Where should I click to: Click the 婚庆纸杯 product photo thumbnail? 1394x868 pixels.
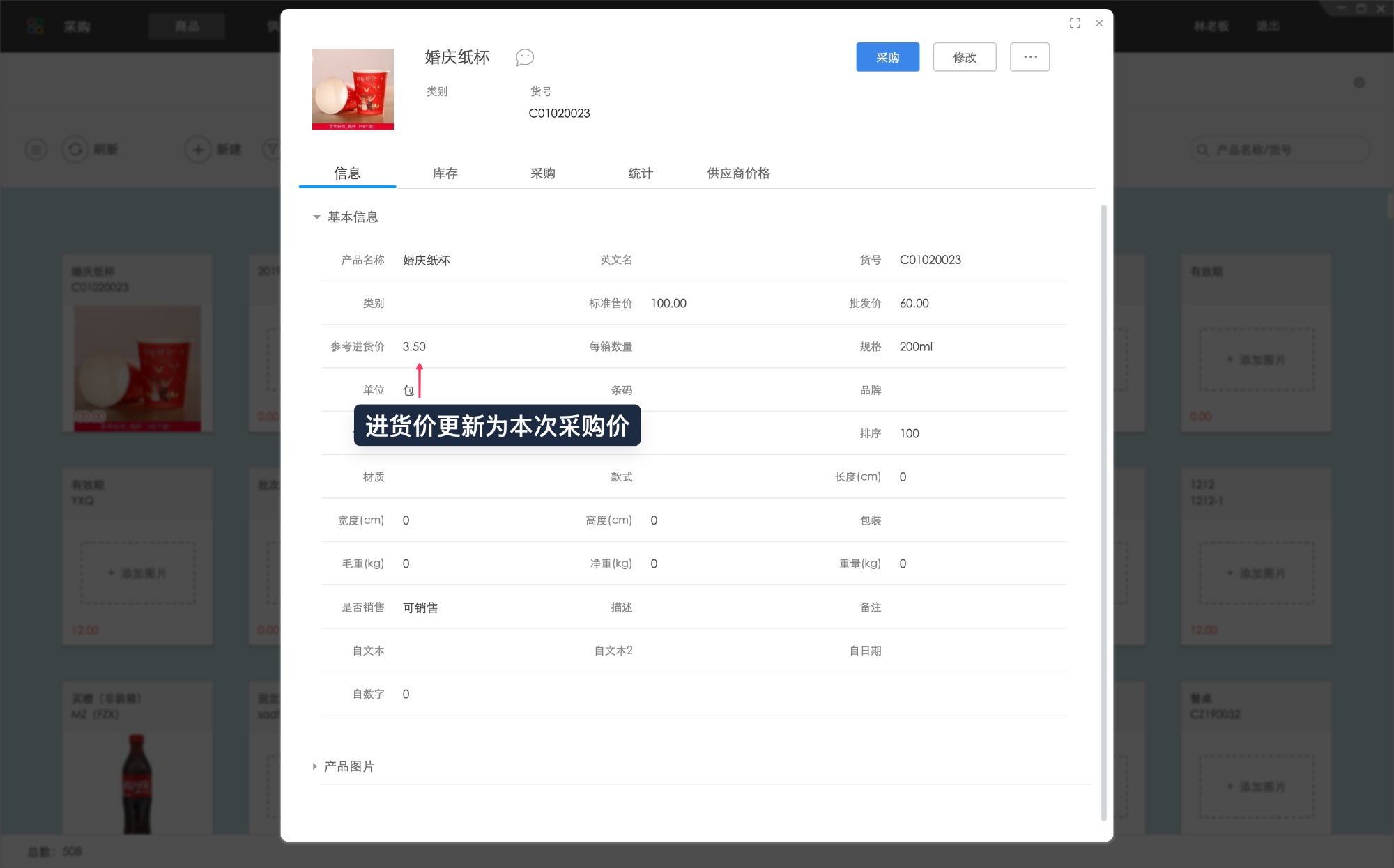353,89
